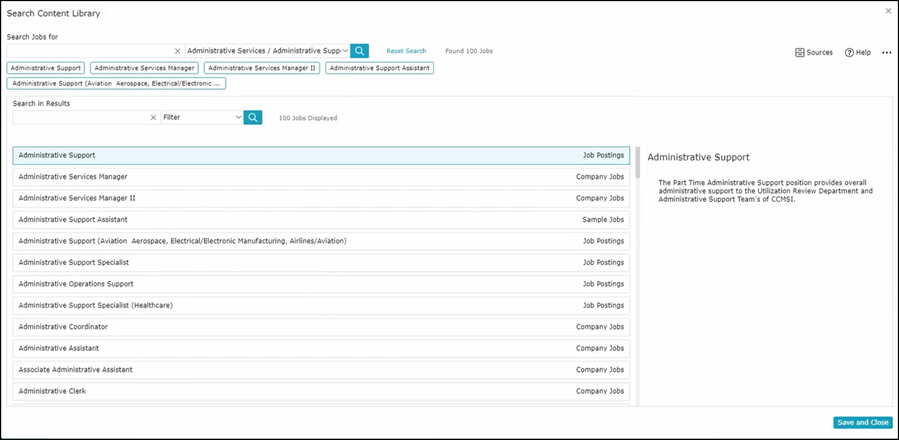899x440 pixels.
Task: Clear the Search in Results field
Action: tap(154, 117)
